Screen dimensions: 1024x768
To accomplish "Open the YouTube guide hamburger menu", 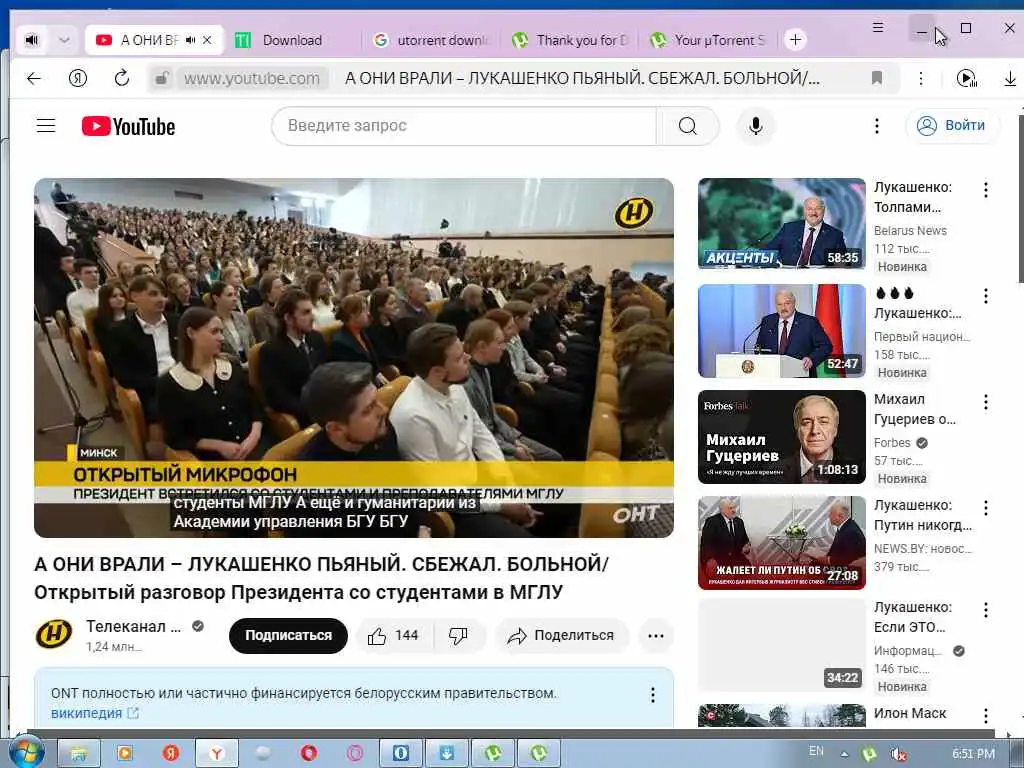I will pos(46,125).
